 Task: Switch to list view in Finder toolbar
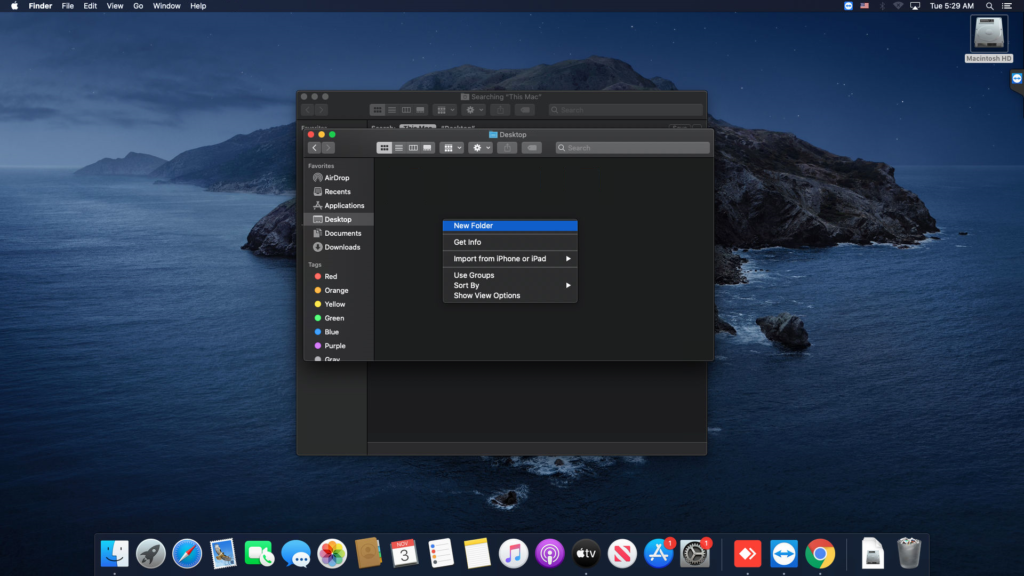[x=399, y=147]
